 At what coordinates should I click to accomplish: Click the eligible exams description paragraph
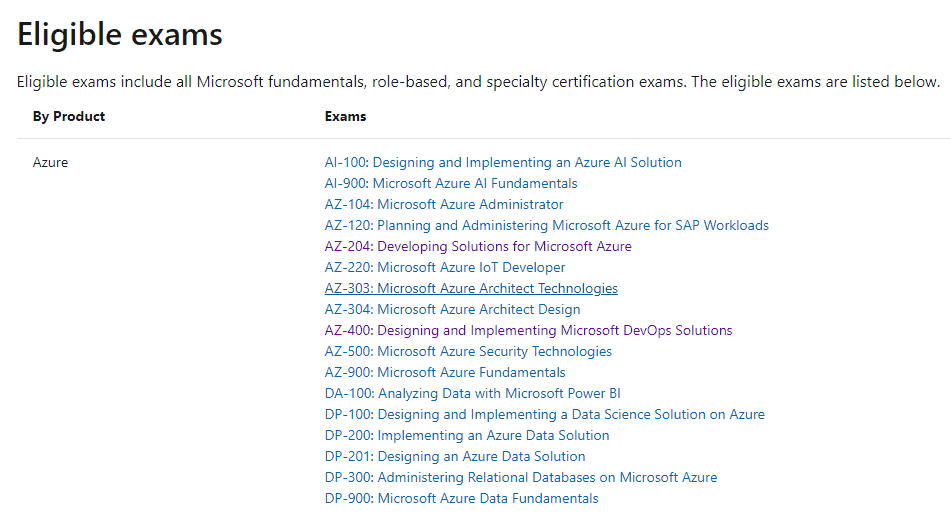click(x=479, y=82)
